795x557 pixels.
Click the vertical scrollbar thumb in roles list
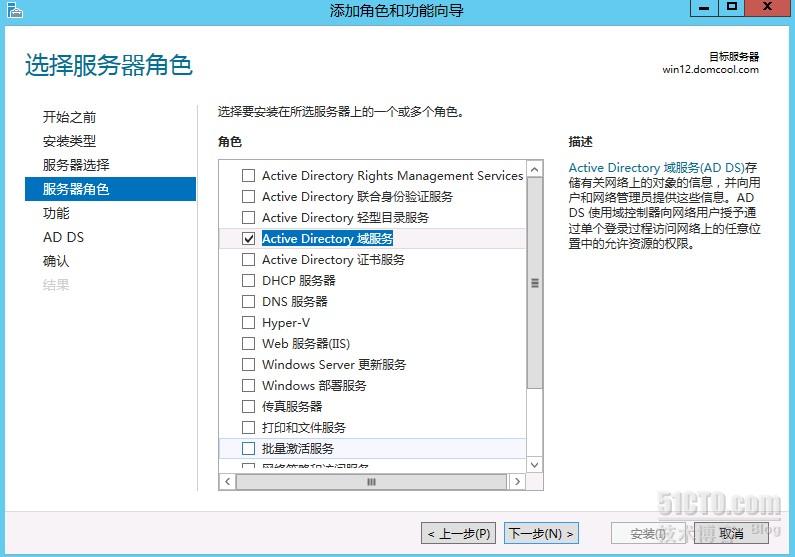[x=534, y=283]
